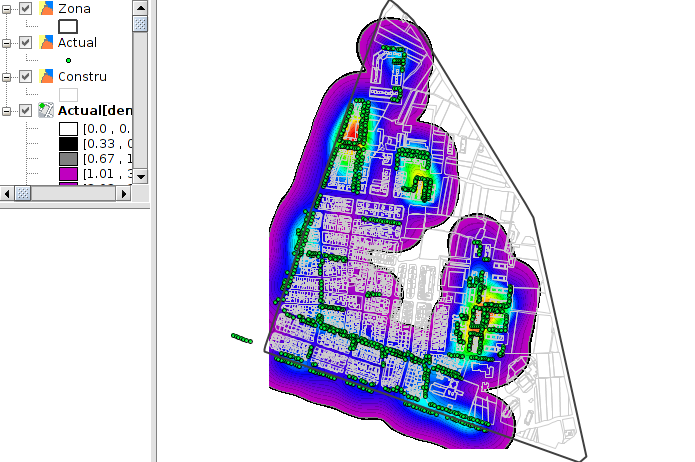
Task: Toggle visibility of the Zona layer
Action: (26, 9)
